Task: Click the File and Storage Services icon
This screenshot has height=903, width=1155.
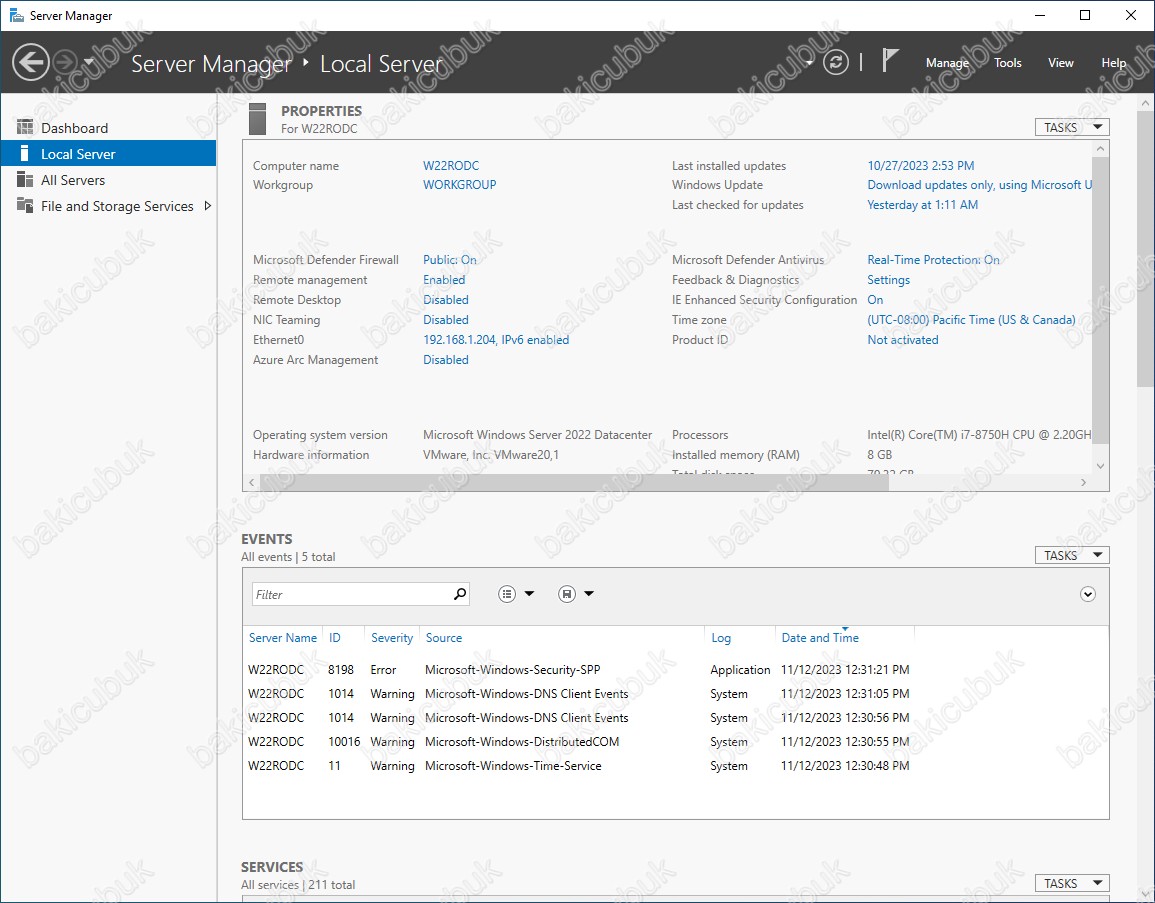Action: (x=25, y=205)
